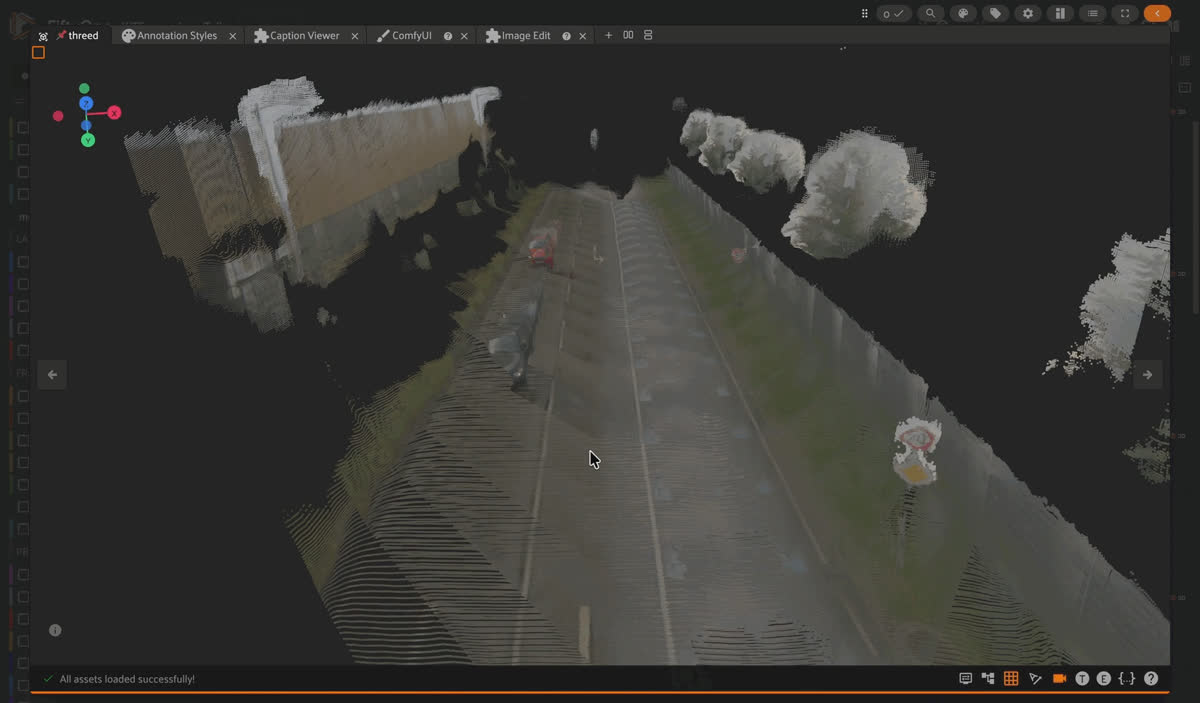Close the ComfyUI tab
The image size is (1200, 703).
[x=464, y=36]
